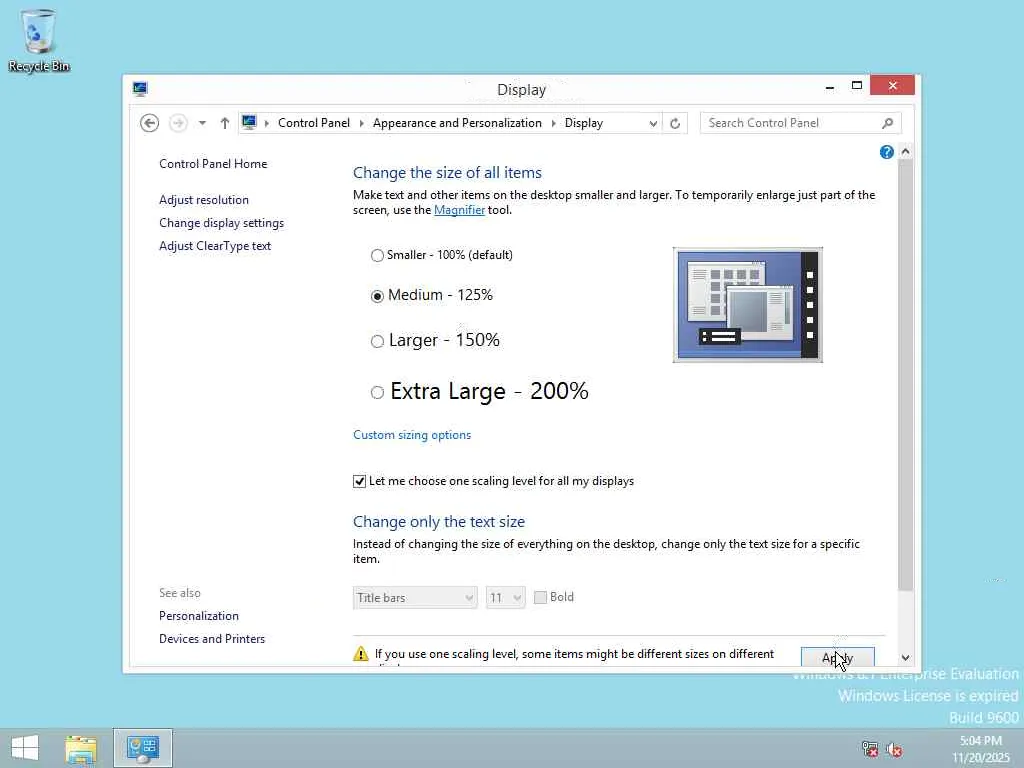Open the Recycle Bin desktop icon
The image size is (1024, 768).
(x=39, y=40)
